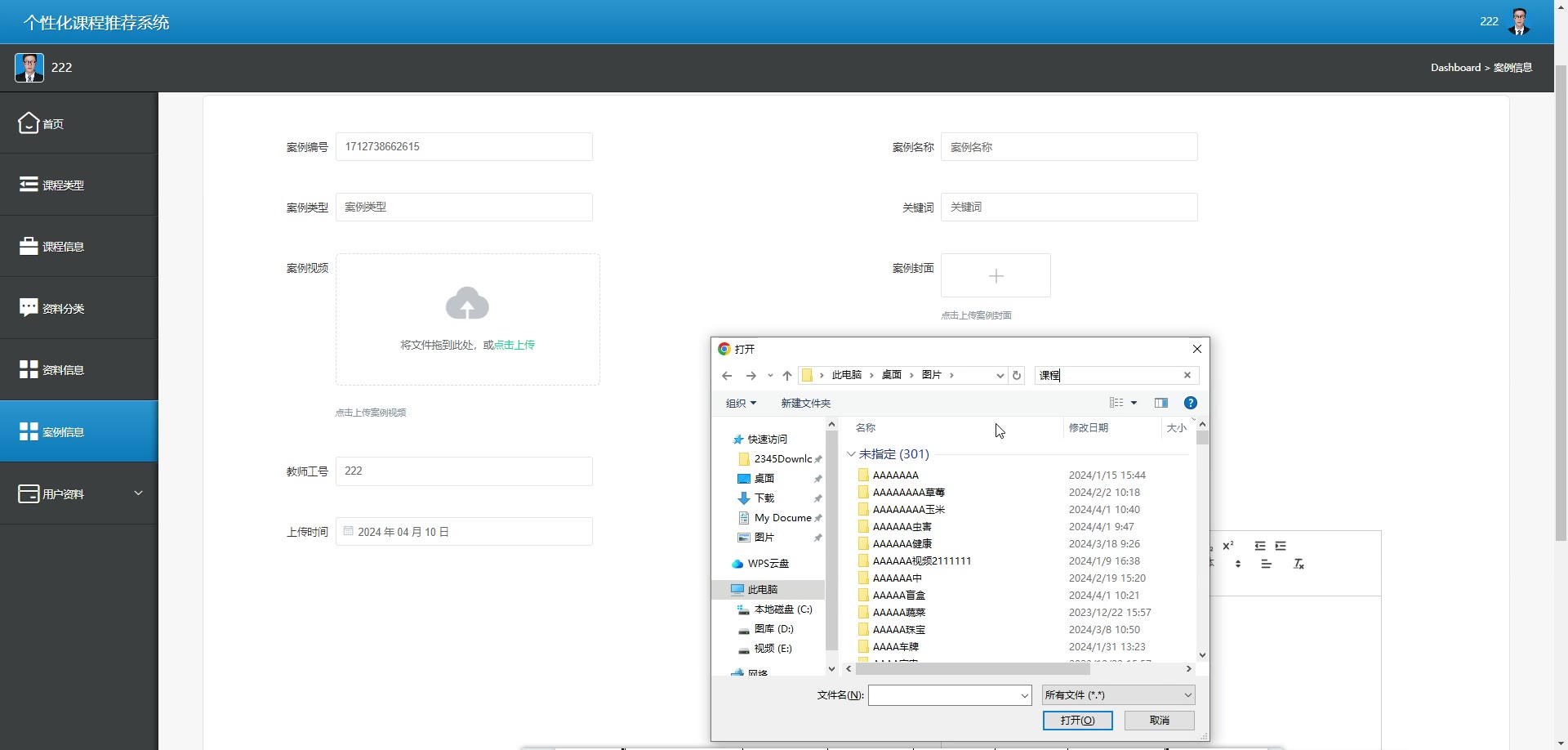Click 新建文件夹 button

[805, 403]
